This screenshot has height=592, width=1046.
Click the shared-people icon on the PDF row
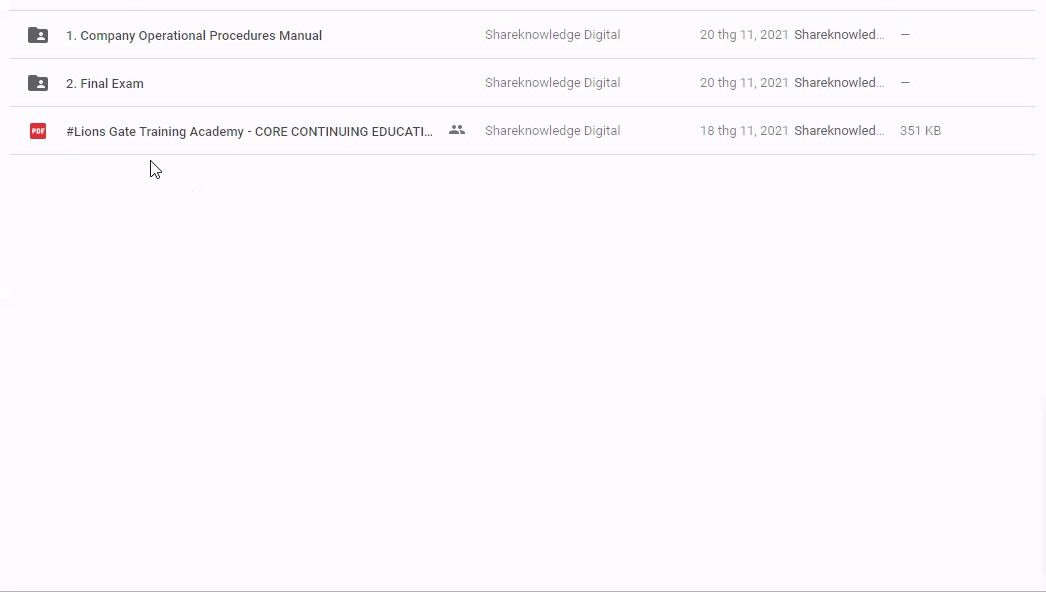[x=457, y=130]
